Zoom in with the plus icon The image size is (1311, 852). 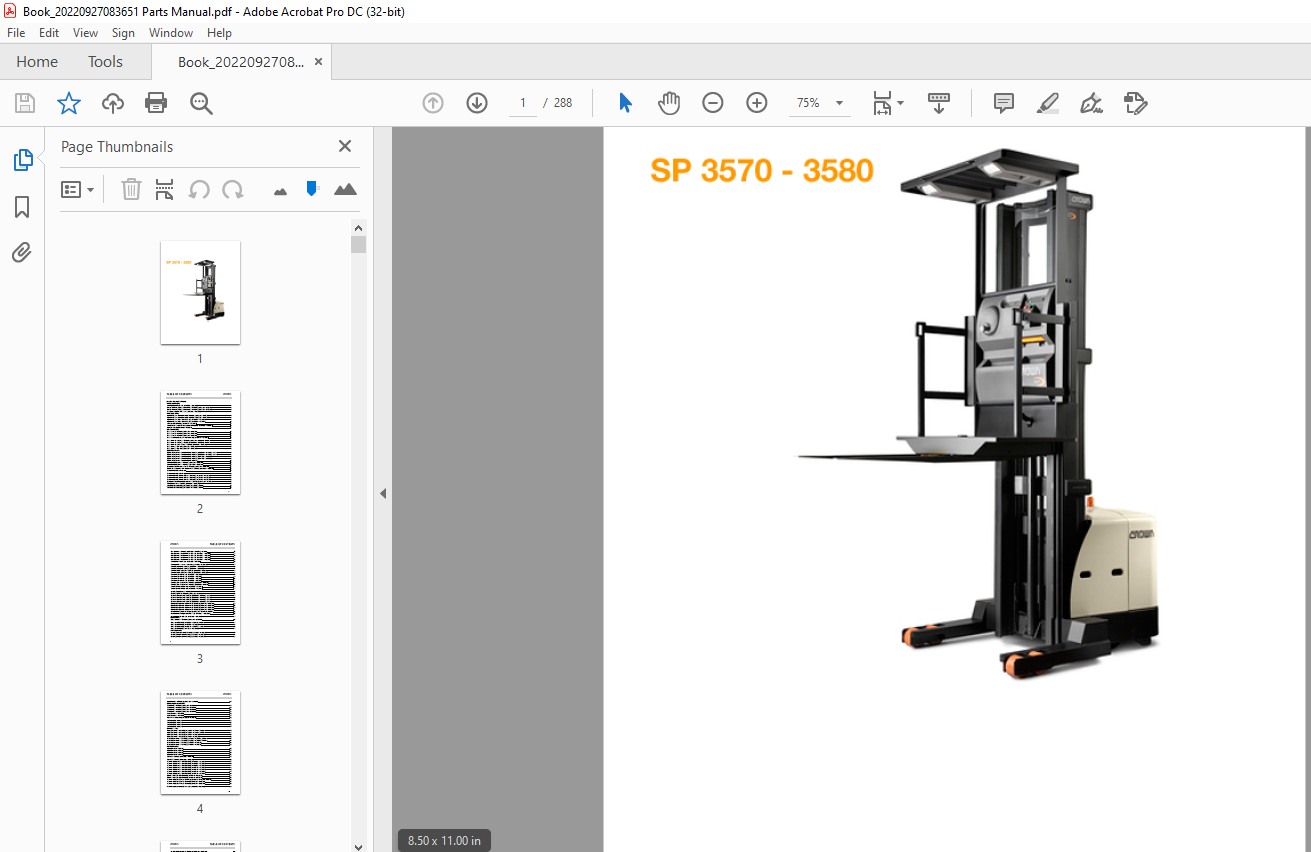point(757,103)
